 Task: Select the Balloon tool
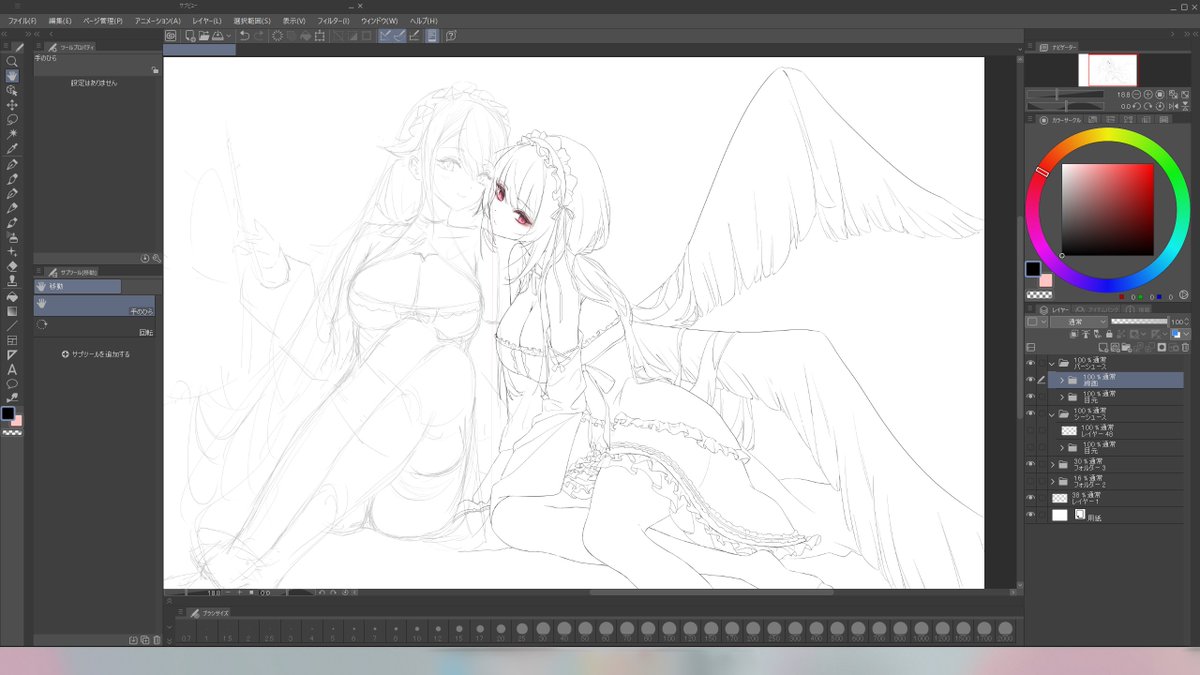point(12,383)
